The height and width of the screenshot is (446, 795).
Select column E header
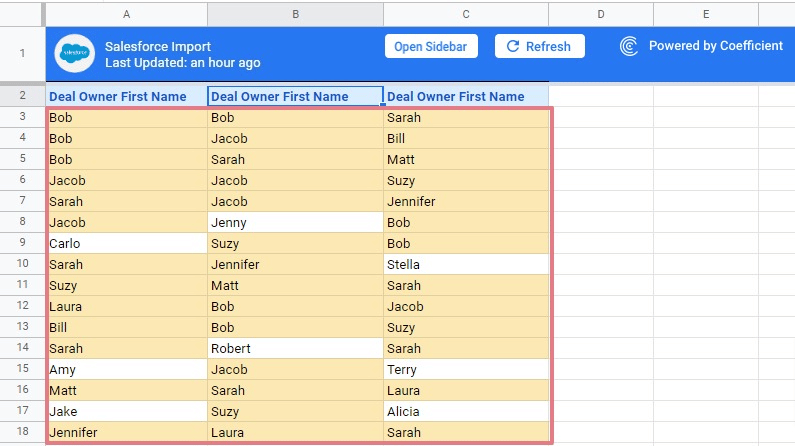click(705, 14)
